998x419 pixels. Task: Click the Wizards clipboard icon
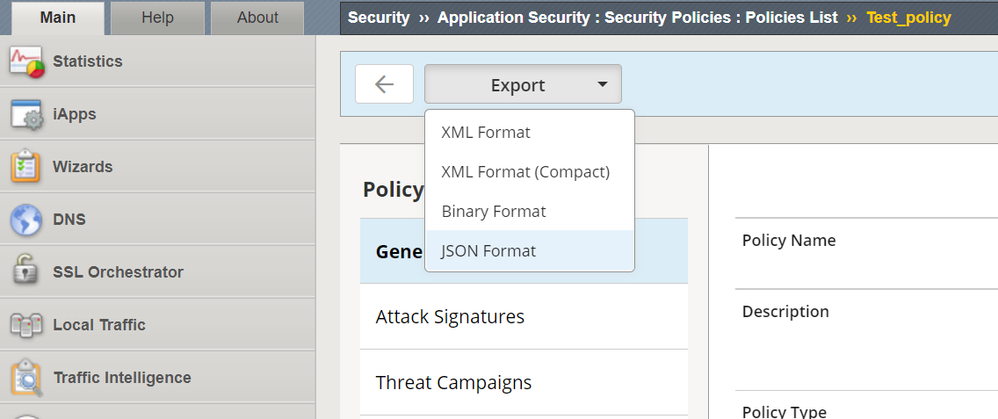tap(26, 167)
